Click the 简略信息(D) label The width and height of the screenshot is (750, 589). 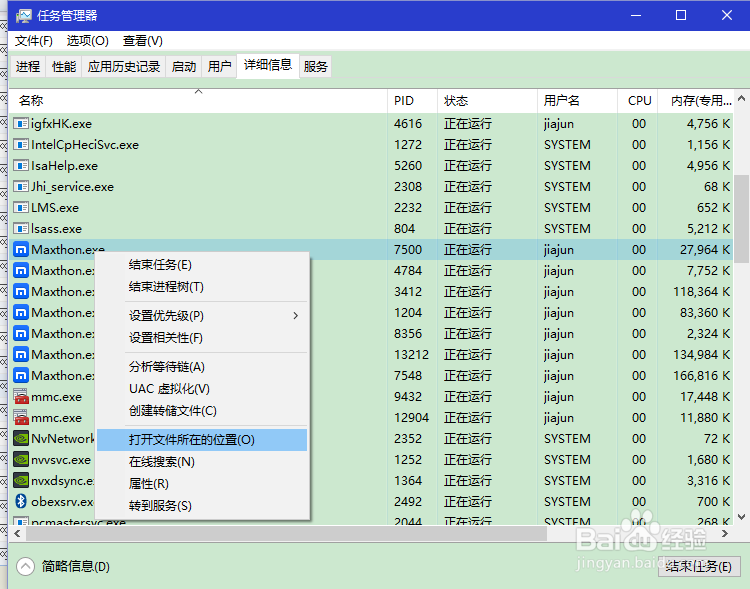(76, 567)
